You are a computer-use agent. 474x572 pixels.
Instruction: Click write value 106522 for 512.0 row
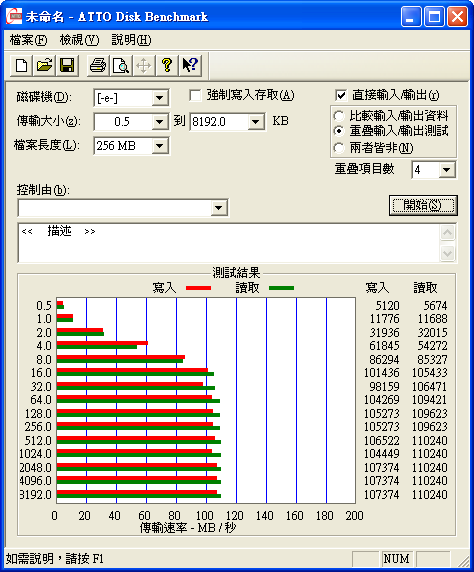pos(382,441)
